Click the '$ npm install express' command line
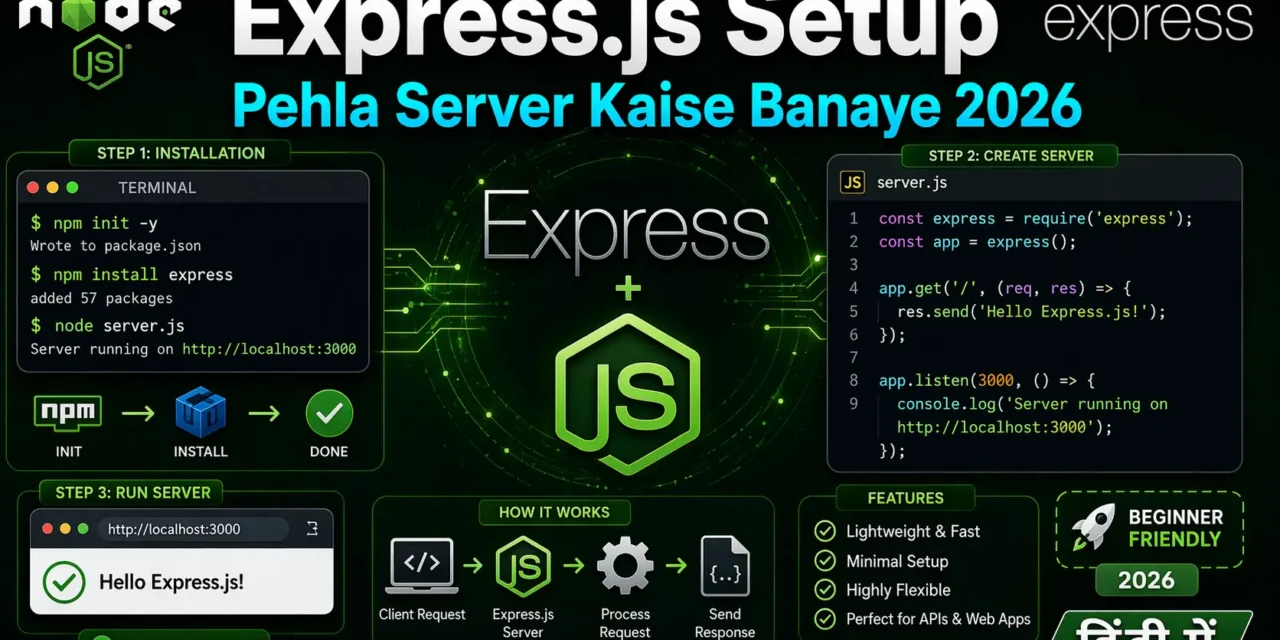 pos(131,274)
